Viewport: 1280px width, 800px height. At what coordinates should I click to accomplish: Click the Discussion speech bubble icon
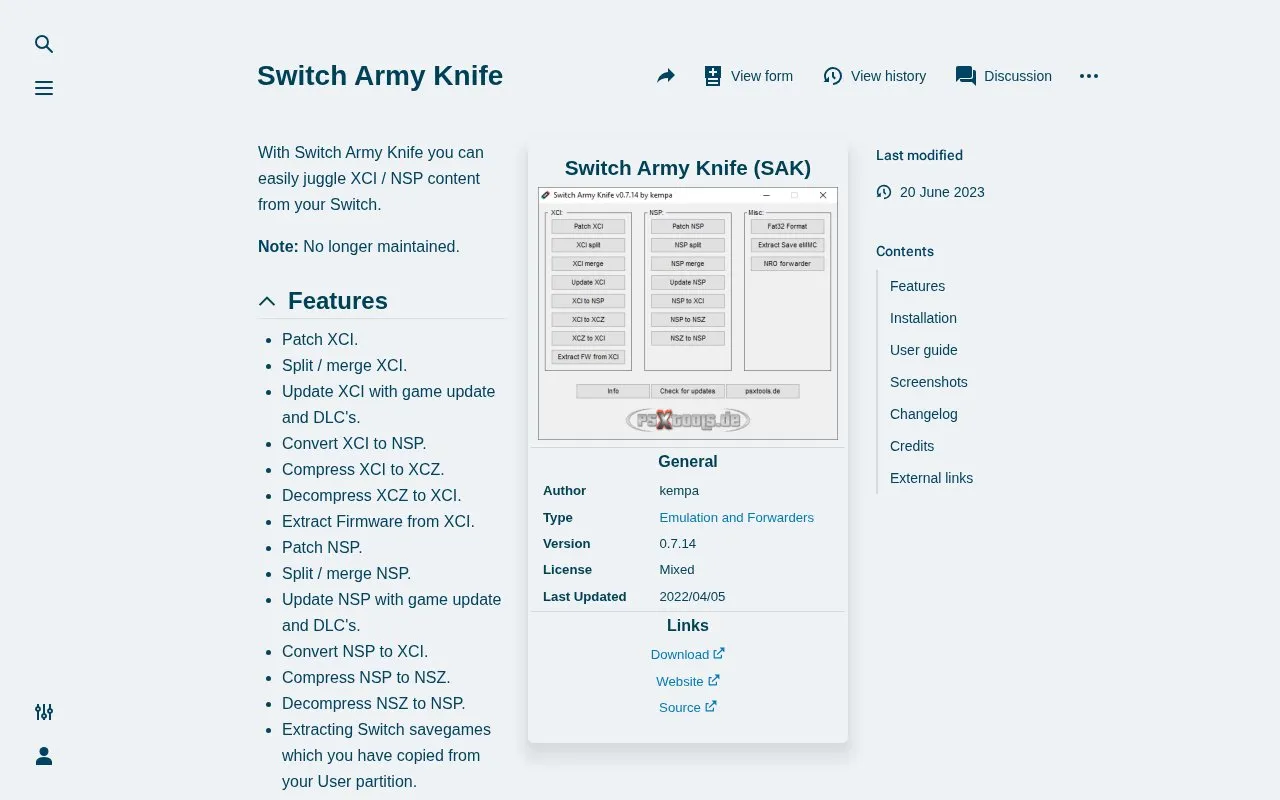(x=966, y=76)
